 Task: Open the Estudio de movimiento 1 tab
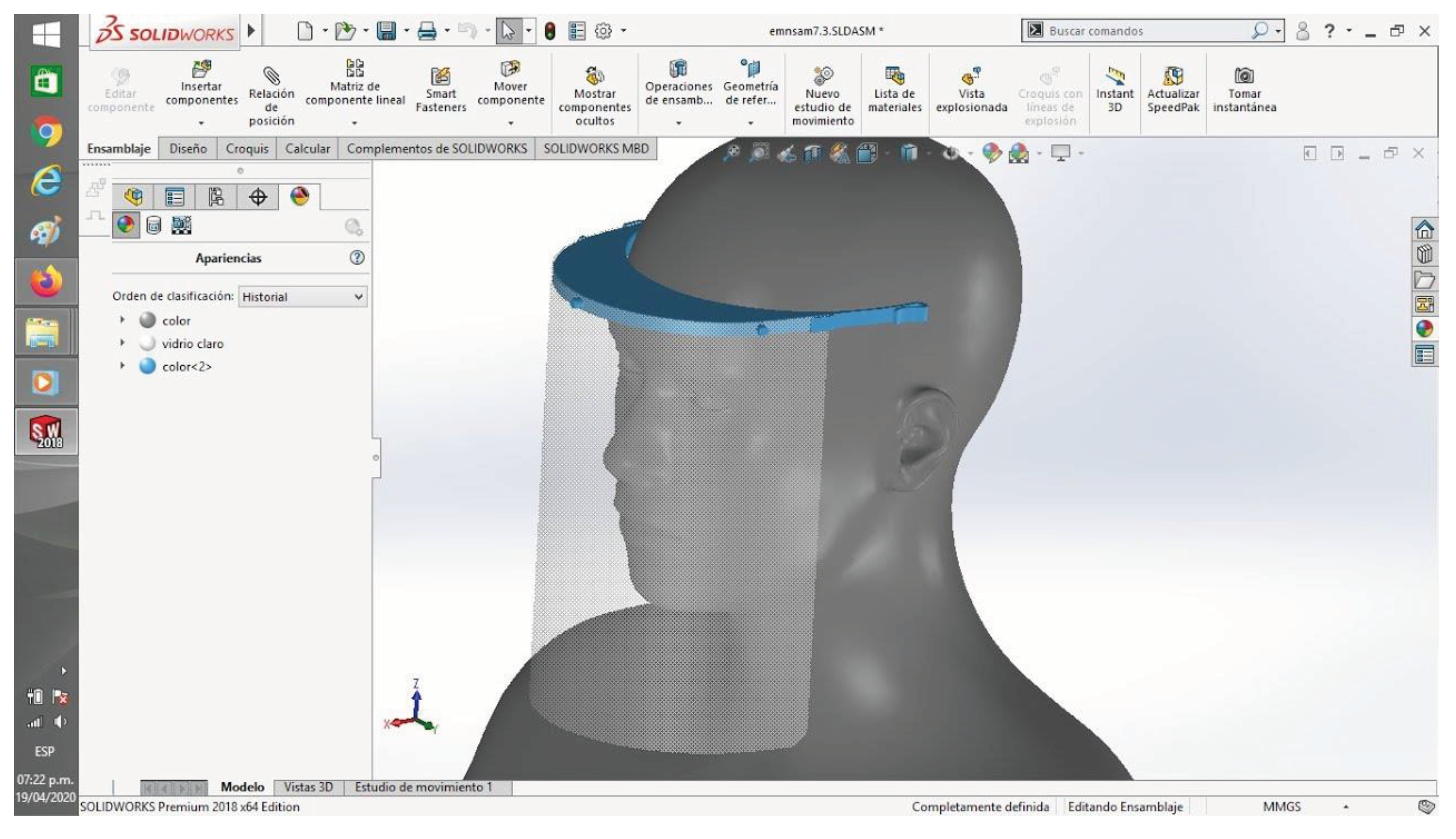423,787
